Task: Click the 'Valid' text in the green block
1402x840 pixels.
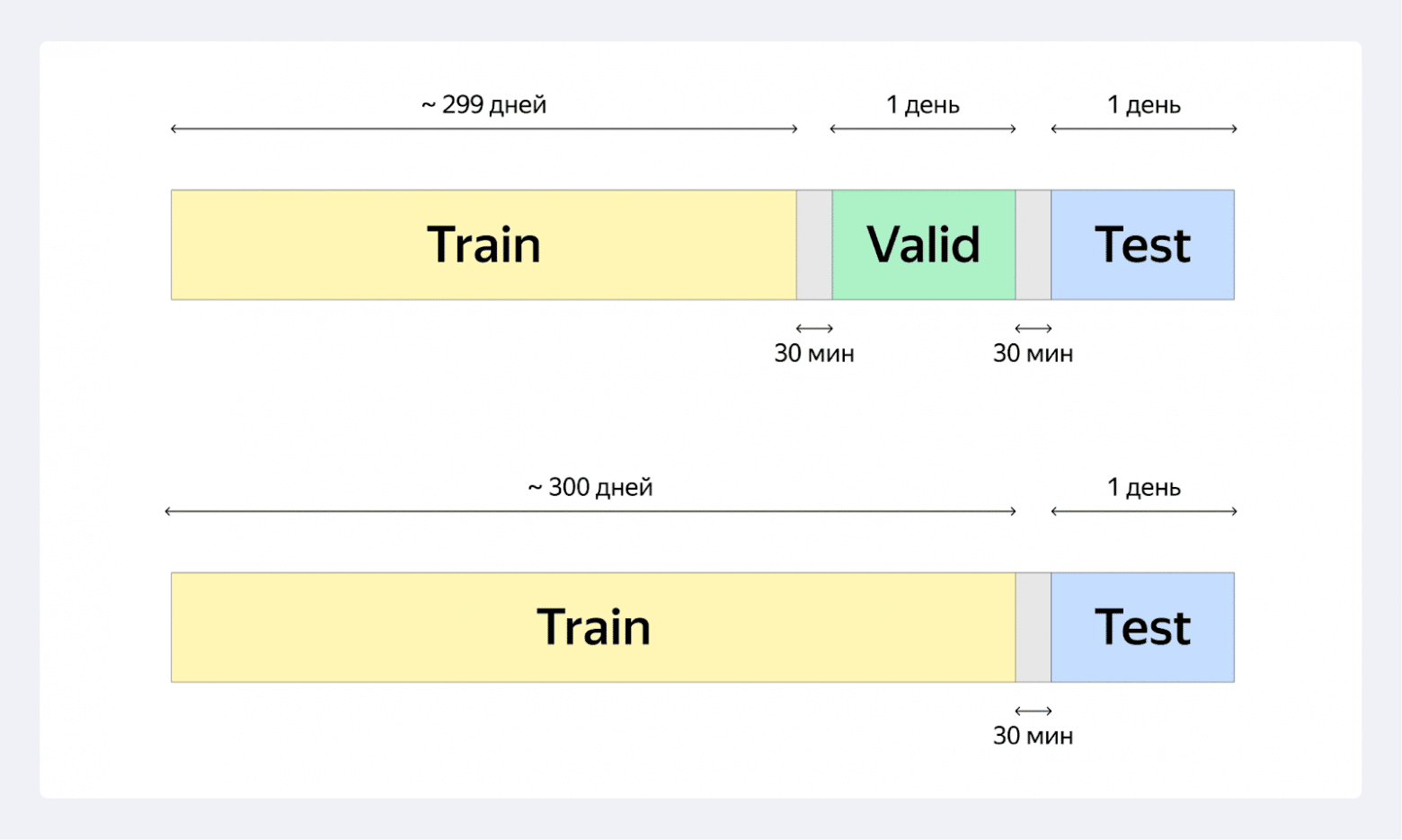Action: click(923, 244)
